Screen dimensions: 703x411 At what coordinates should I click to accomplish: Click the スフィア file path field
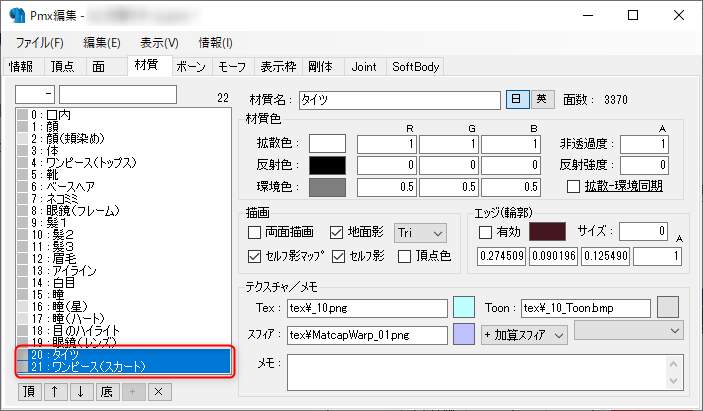point(367,335)
